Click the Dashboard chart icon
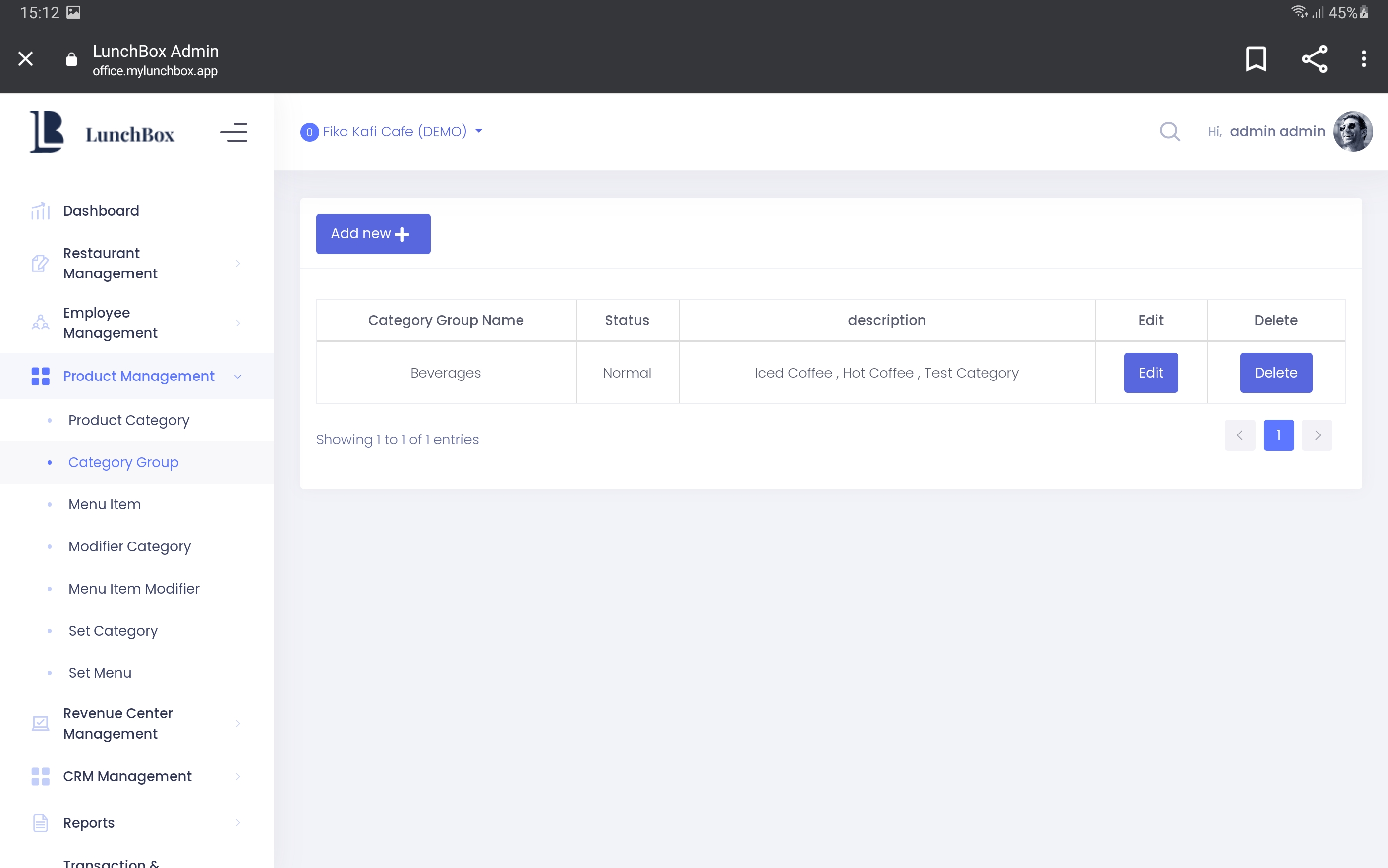1388x868 pixels. (x=40, y=211)
